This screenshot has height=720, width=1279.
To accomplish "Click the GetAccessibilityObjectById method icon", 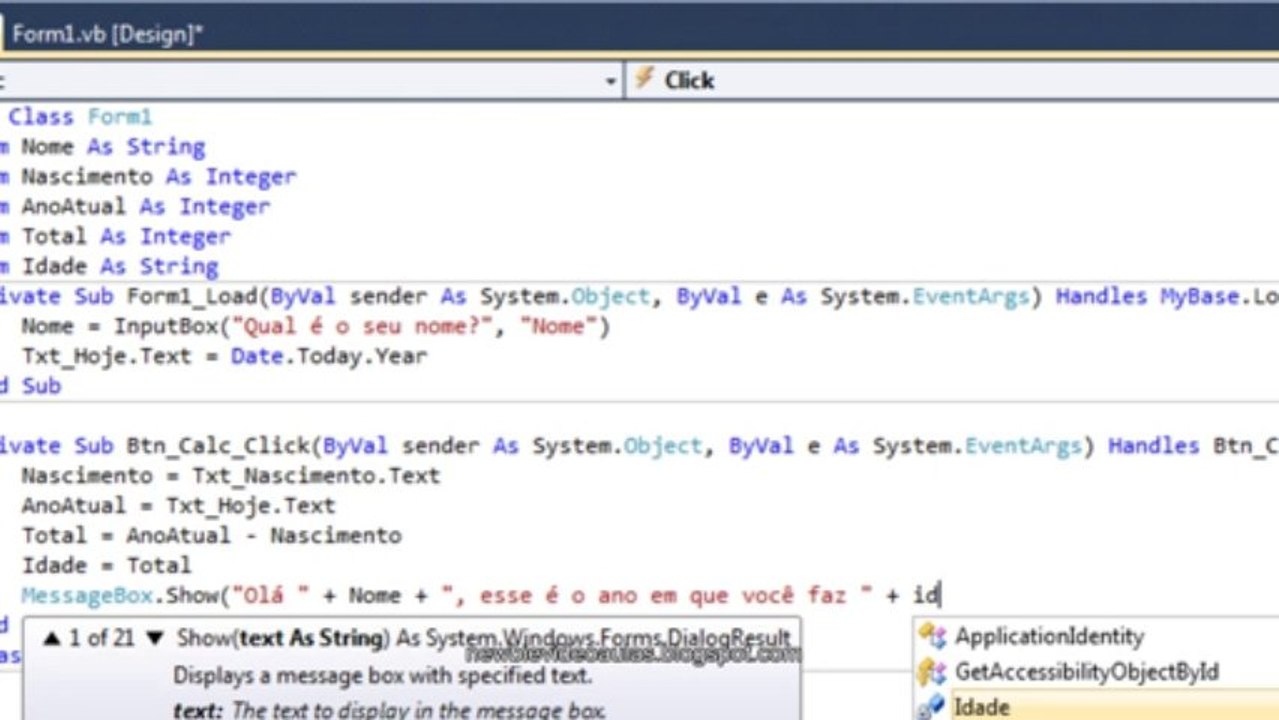I will click(x=932, y=671).
